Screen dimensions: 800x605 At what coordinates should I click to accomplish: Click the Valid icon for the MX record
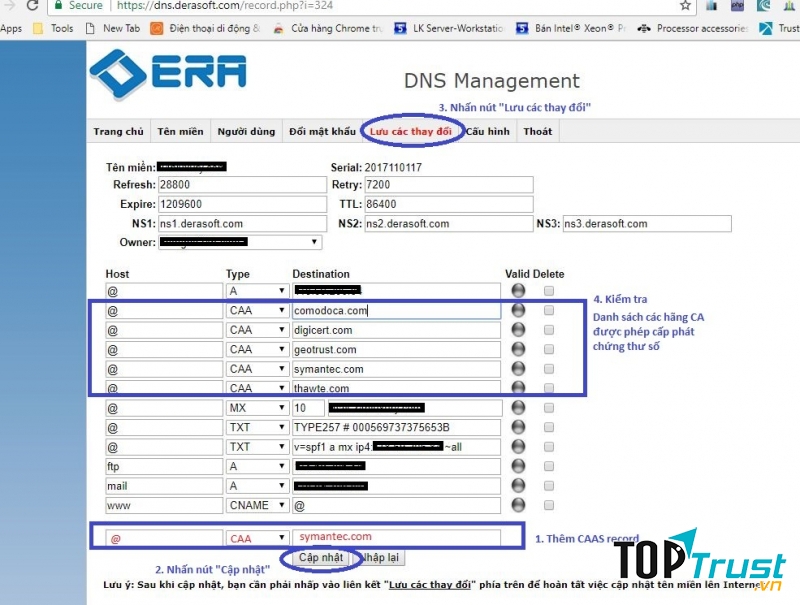tap(518, 408)
